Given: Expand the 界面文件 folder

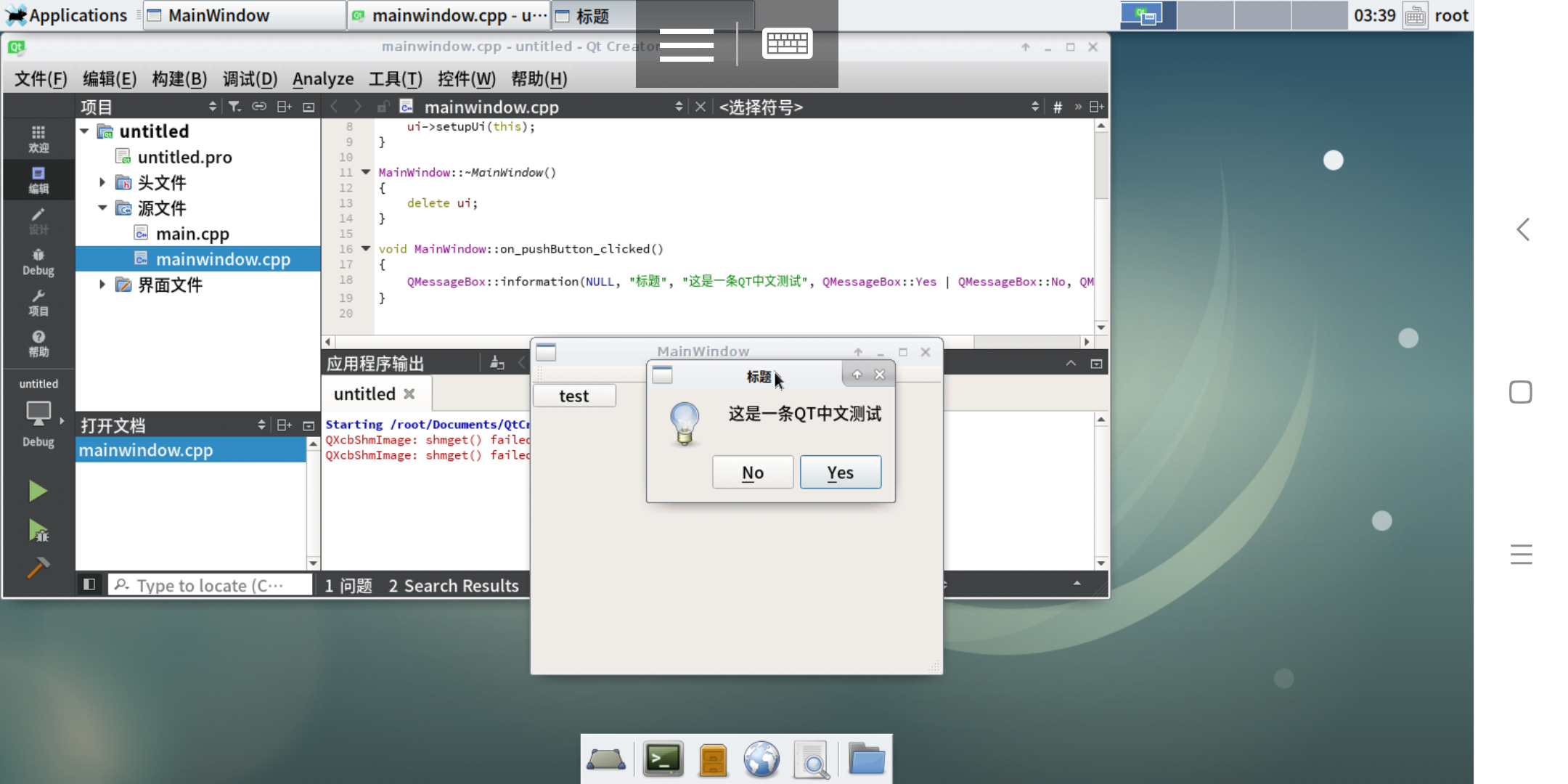Looking at the screenshot, I should pos(102,285).
